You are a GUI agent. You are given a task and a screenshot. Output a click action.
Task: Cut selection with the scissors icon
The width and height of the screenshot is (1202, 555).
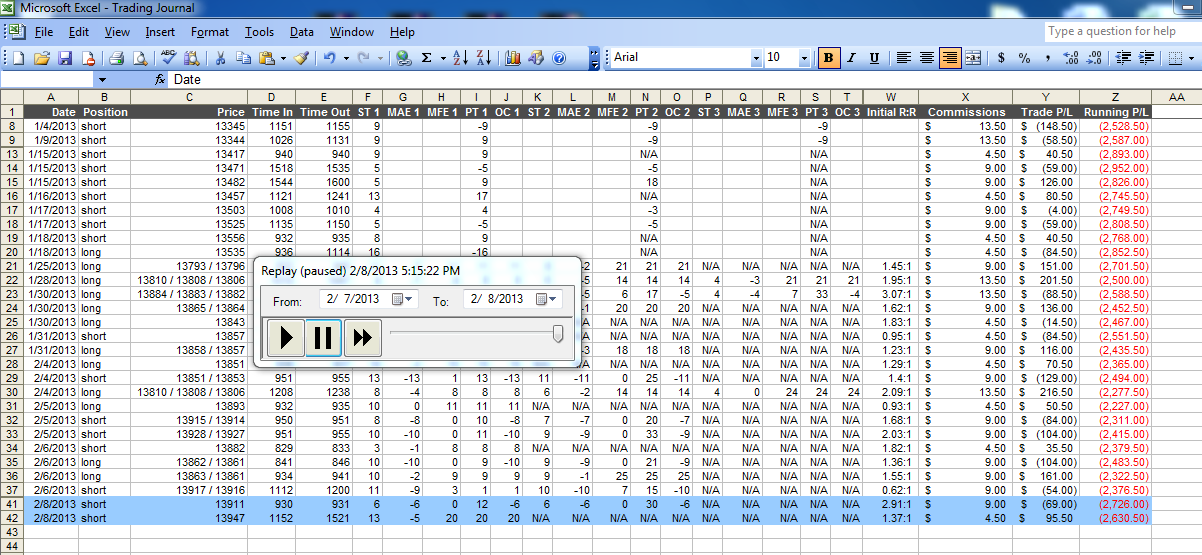click(x=219, y=58)
